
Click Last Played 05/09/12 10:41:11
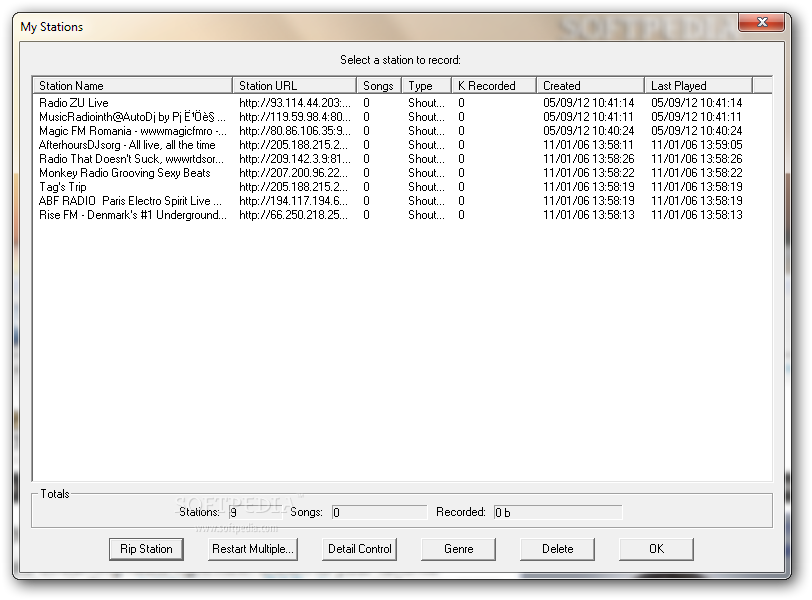point(697,117)
